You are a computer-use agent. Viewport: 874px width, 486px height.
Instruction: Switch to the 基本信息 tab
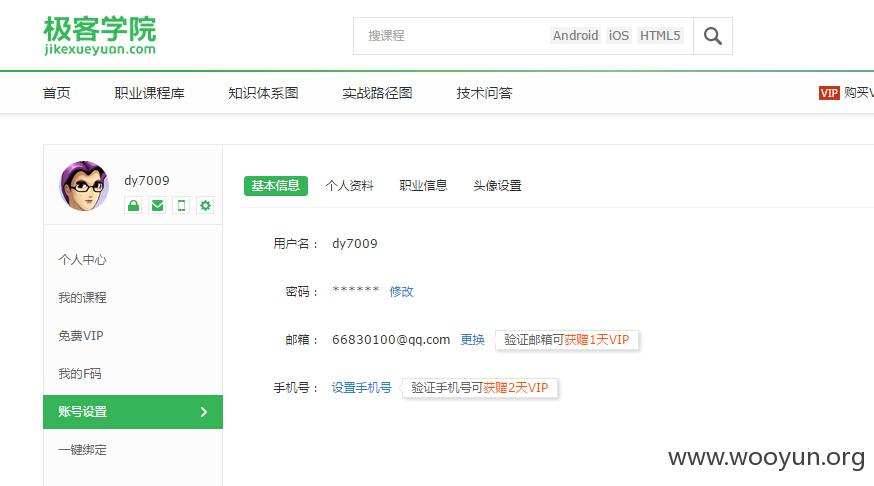(x=275, y=186)
